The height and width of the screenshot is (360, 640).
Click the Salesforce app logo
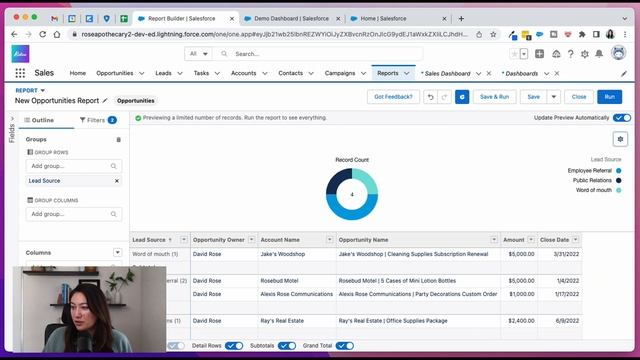(20, 53)
